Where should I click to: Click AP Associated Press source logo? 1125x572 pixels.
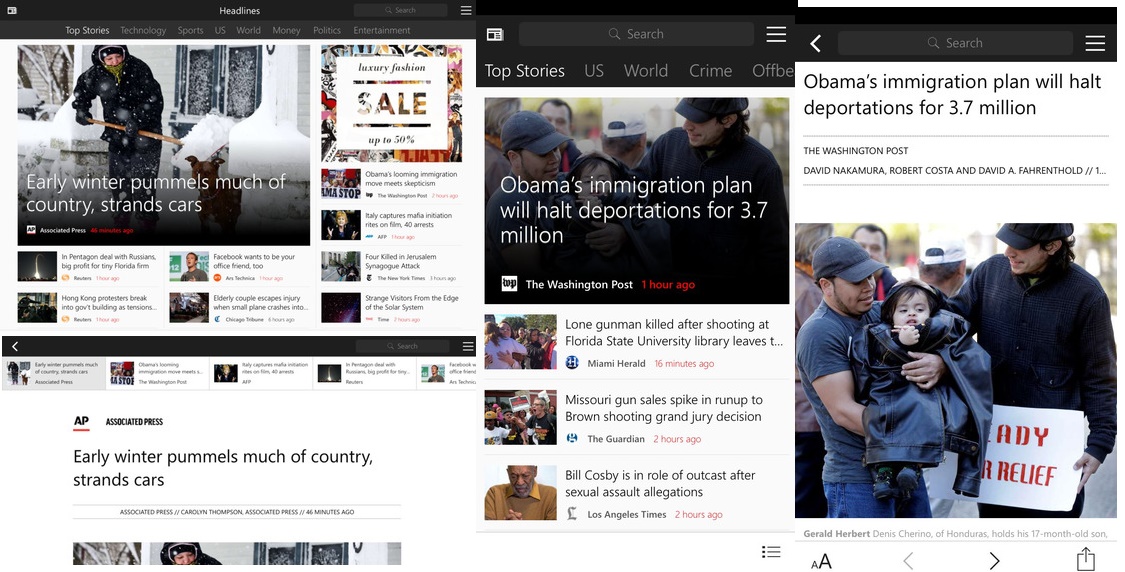tap(81, 422)
